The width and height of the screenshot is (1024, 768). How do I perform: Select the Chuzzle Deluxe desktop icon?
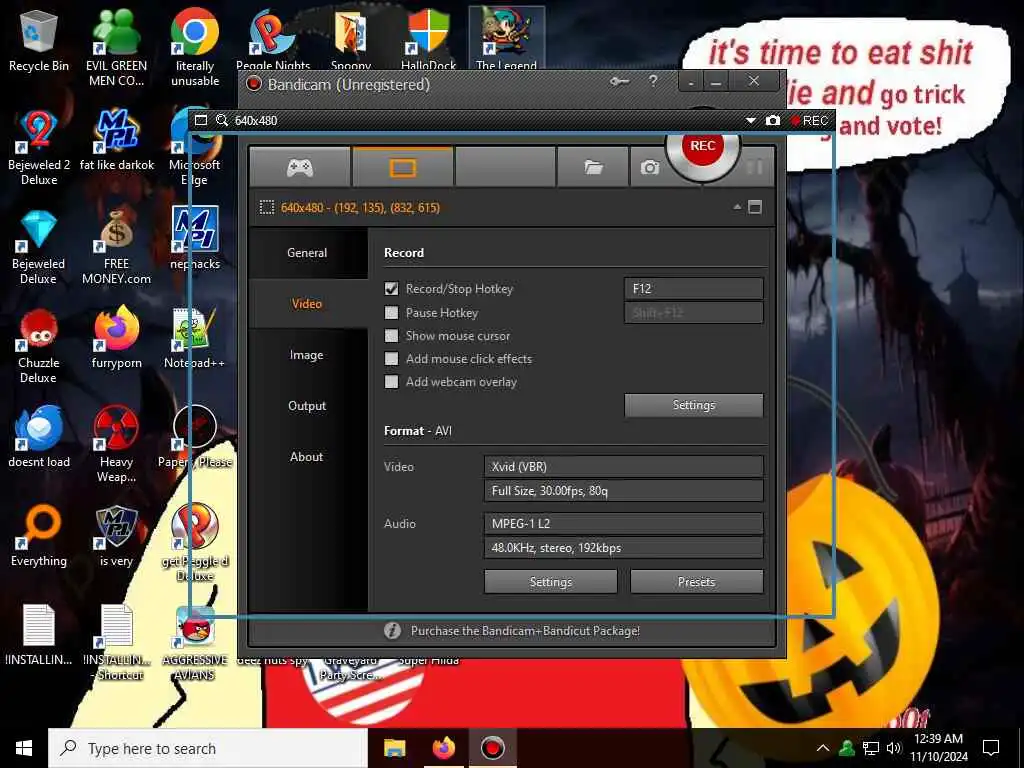(39, 346)
